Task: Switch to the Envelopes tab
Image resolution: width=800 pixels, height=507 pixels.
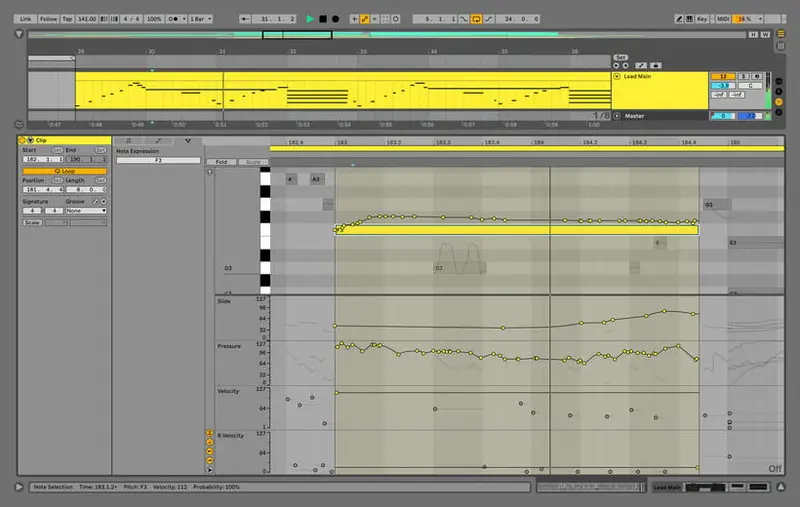Action: (157, 141)
